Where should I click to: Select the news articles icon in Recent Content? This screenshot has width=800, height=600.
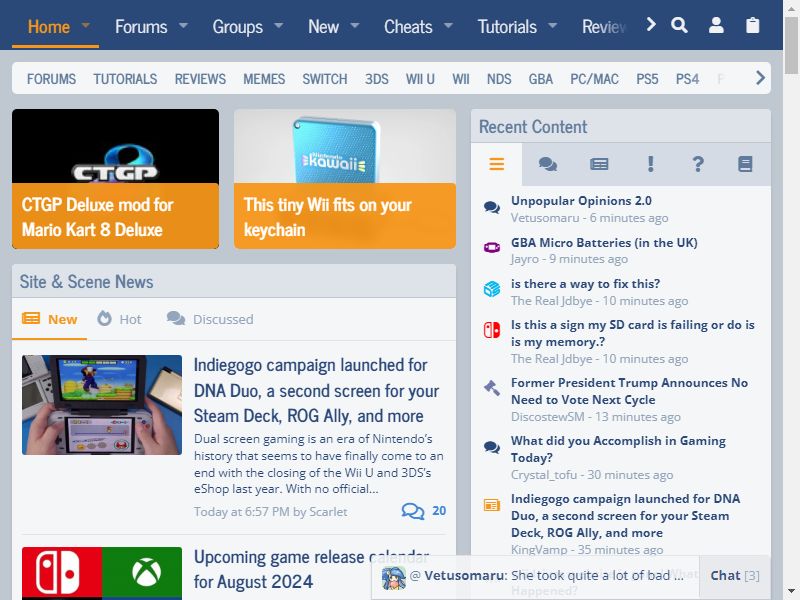599,164
